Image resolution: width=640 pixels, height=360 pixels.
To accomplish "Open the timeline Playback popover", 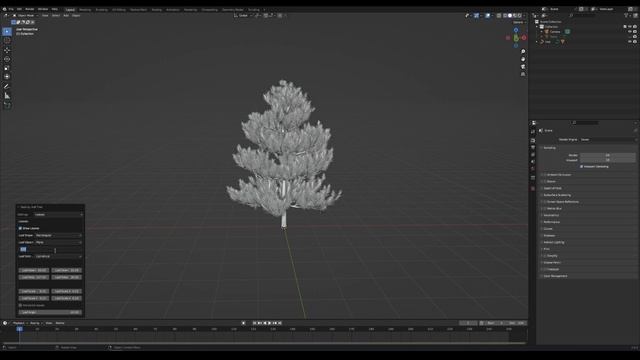I will click(x=20, y=323).
